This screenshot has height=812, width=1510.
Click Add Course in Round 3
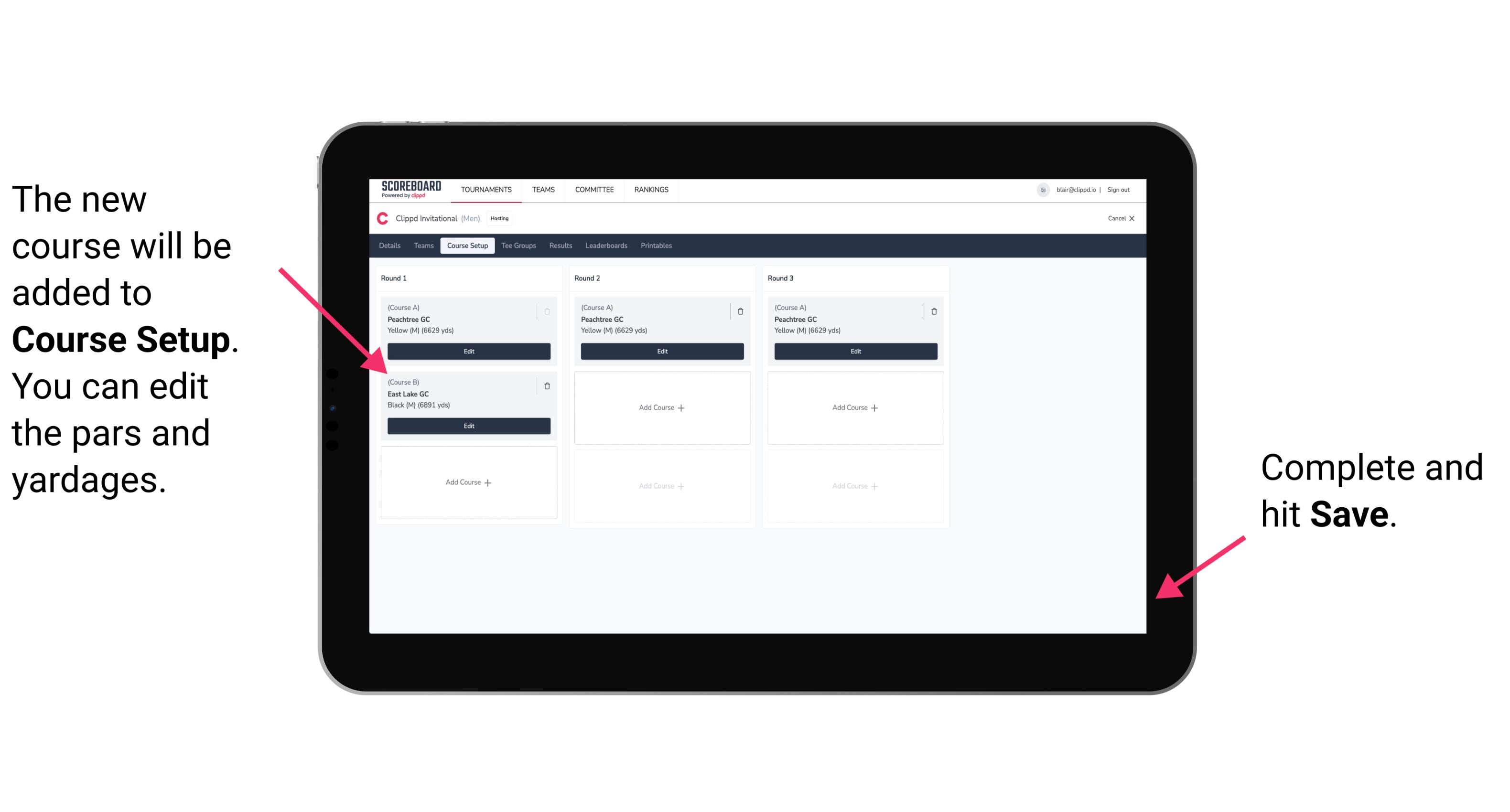(854, 407)
